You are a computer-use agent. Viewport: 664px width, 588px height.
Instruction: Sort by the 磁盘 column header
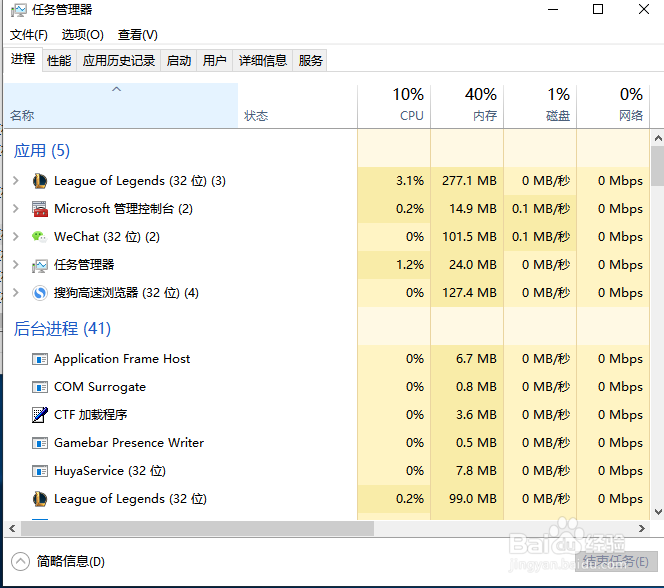pyautogui.click(x=540, y=105)
